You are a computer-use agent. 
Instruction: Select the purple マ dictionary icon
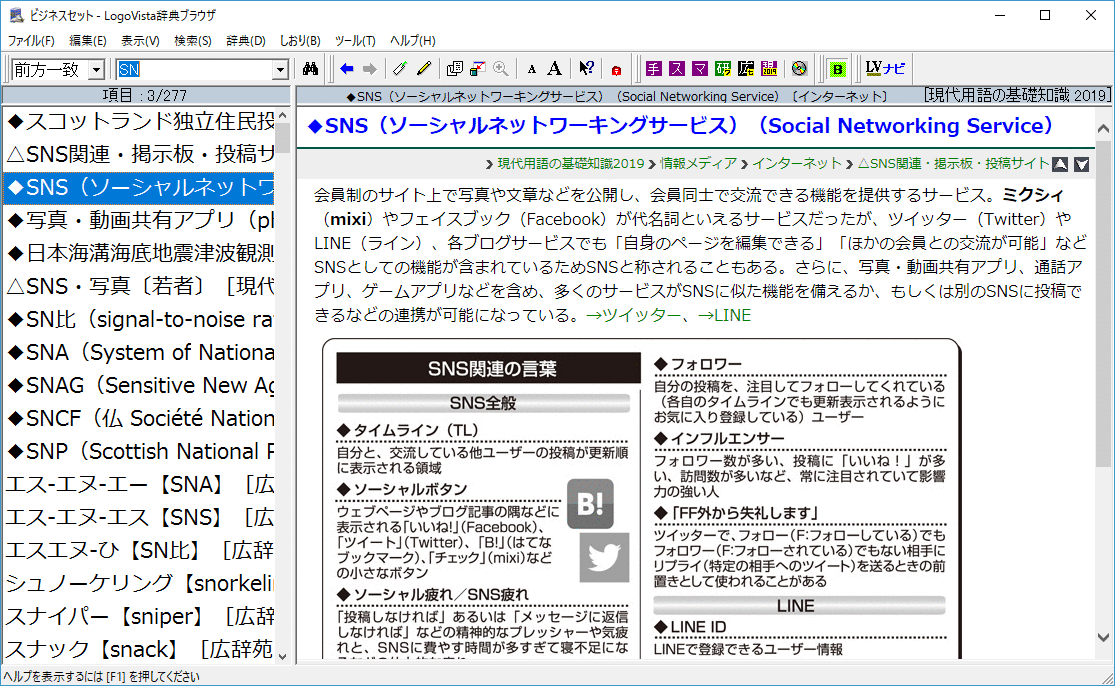click(x=700, y=69)
